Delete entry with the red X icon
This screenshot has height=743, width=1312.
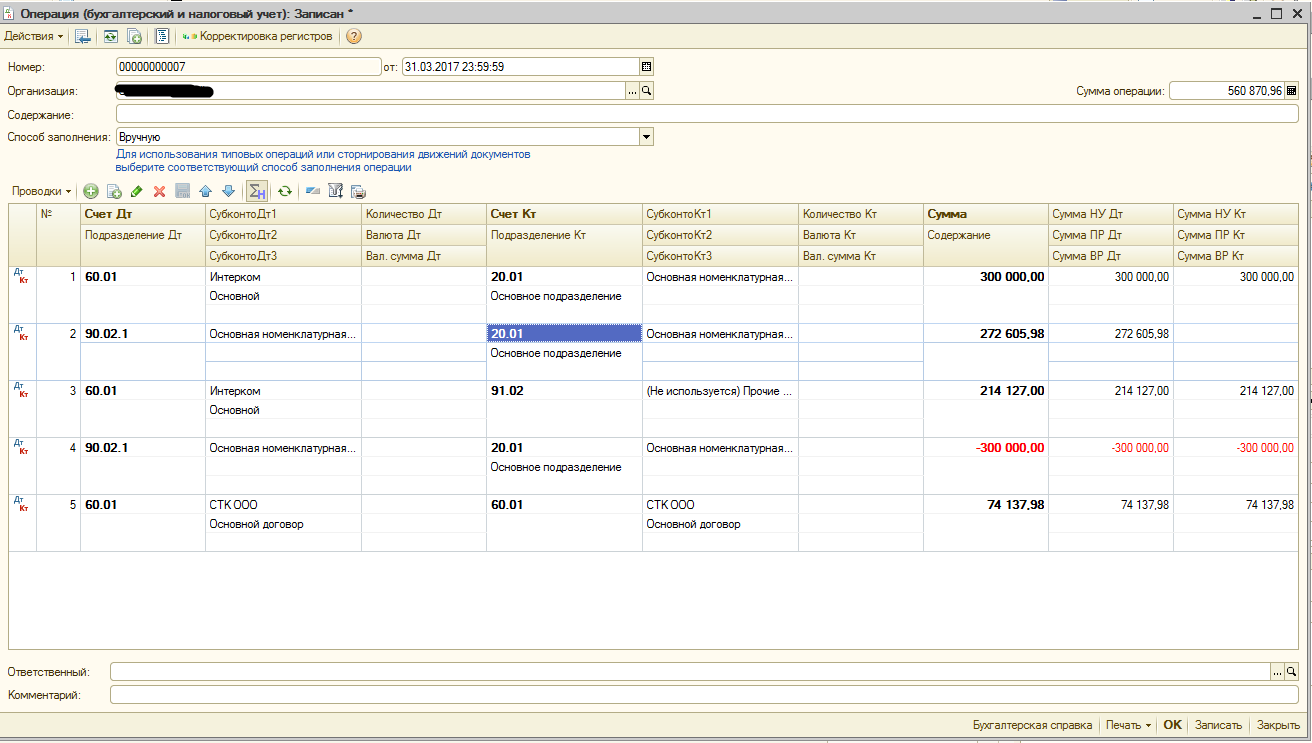point(159,191)
